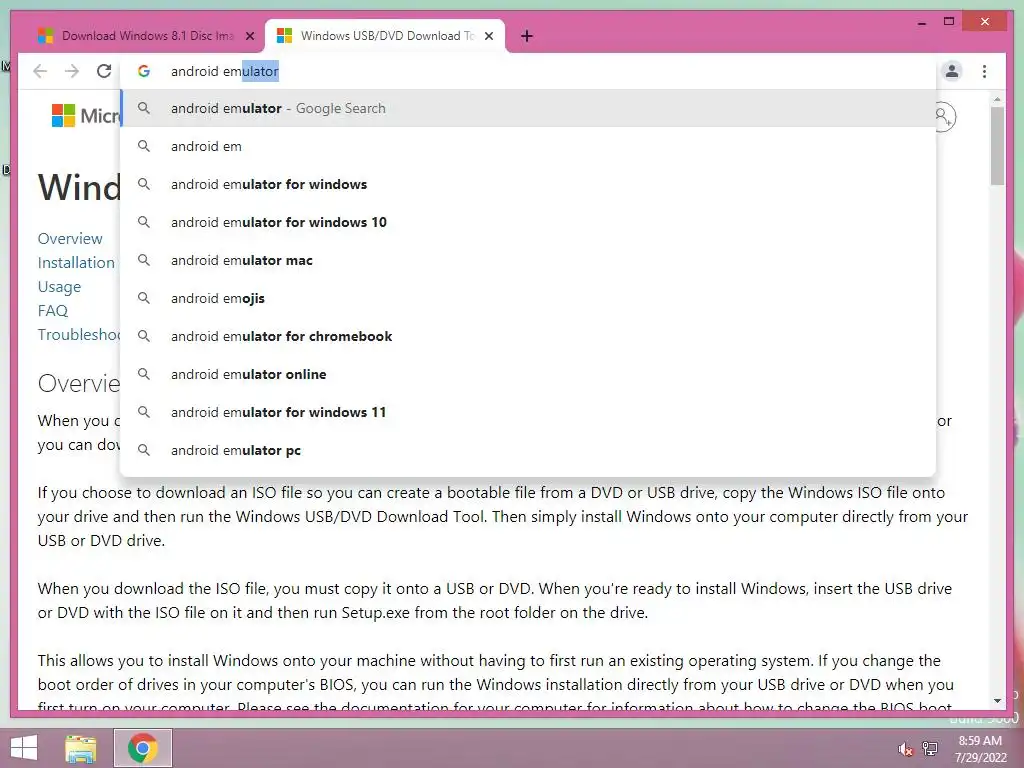Go to the Usage section link
Screen dimensions: 1024x768
(x=59, y=287)
